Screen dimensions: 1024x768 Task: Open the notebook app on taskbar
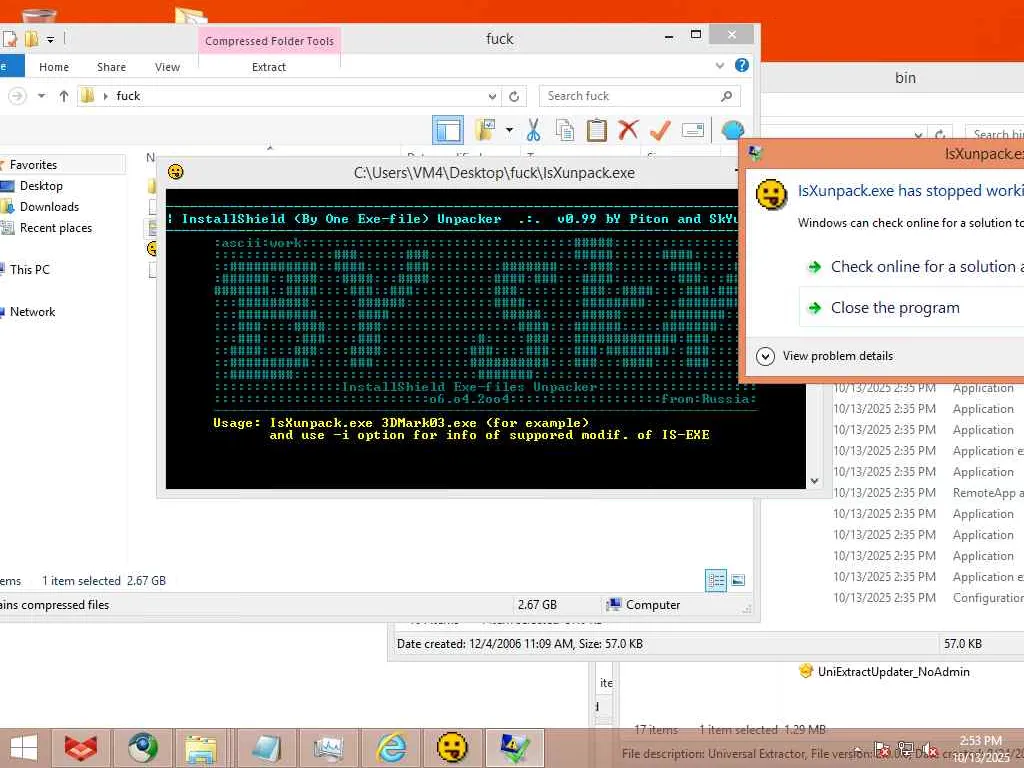pyautogui.click(x=266, y=748)
